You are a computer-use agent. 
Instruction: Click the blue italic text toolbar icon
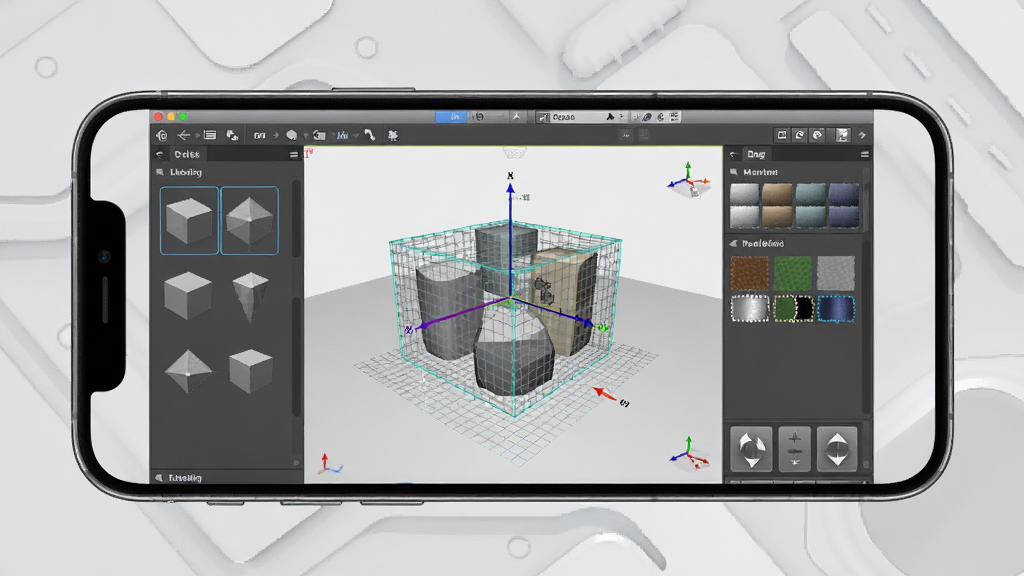[x=342, y=135]
